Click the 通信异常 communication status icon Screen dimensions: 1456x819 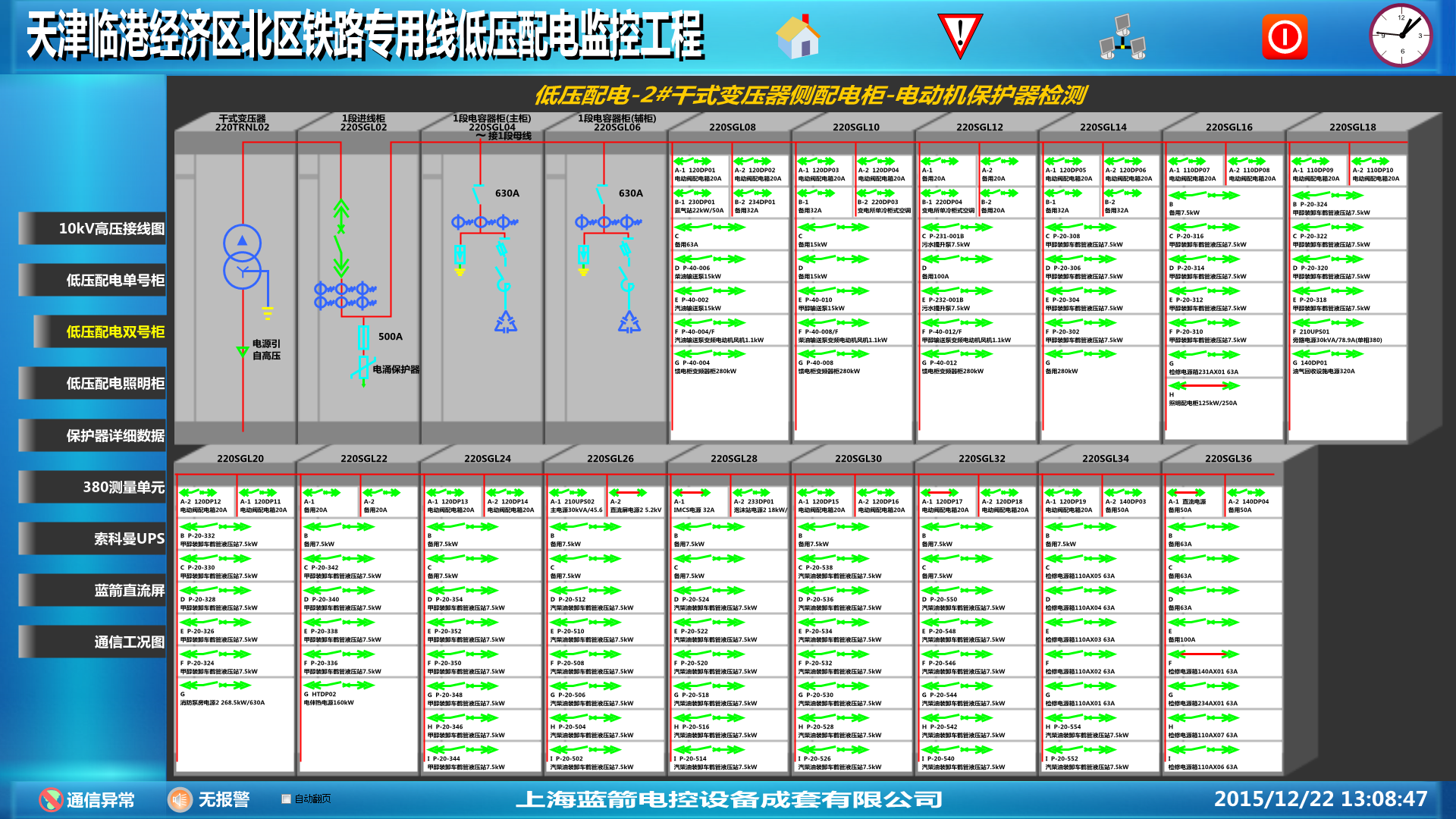(x=51, y=799)
